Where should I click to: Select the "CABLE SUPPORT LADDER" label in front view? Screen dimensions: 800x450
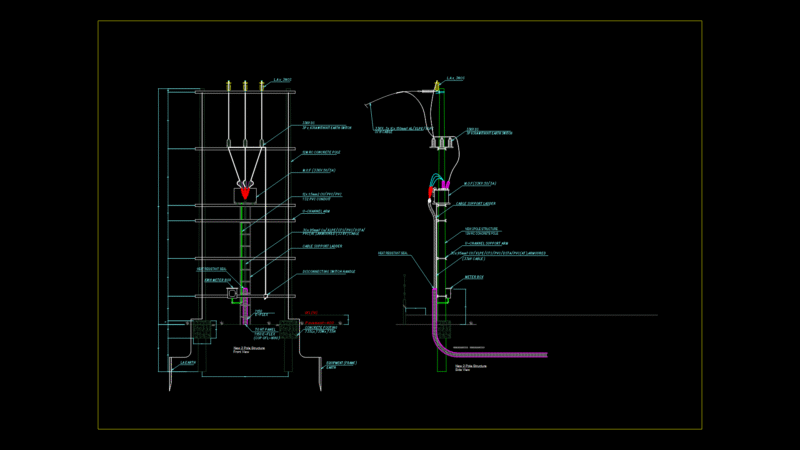pos(322,246)
